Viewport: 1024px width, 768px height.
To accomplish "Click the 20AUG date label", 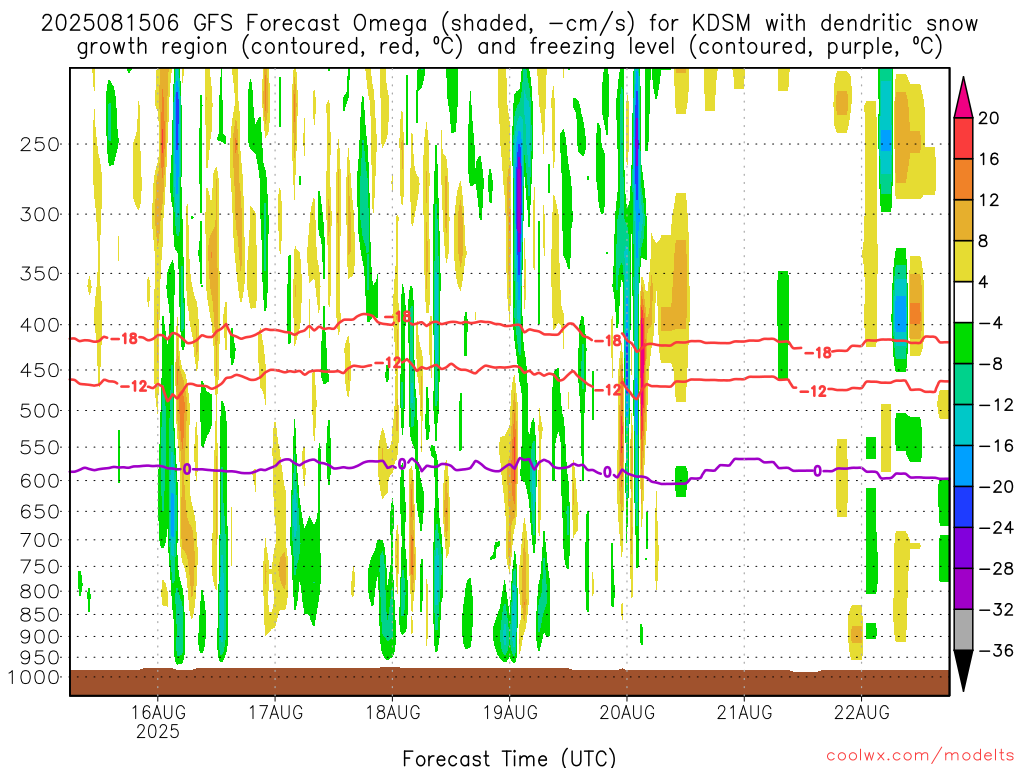I will tap(627, 712).
